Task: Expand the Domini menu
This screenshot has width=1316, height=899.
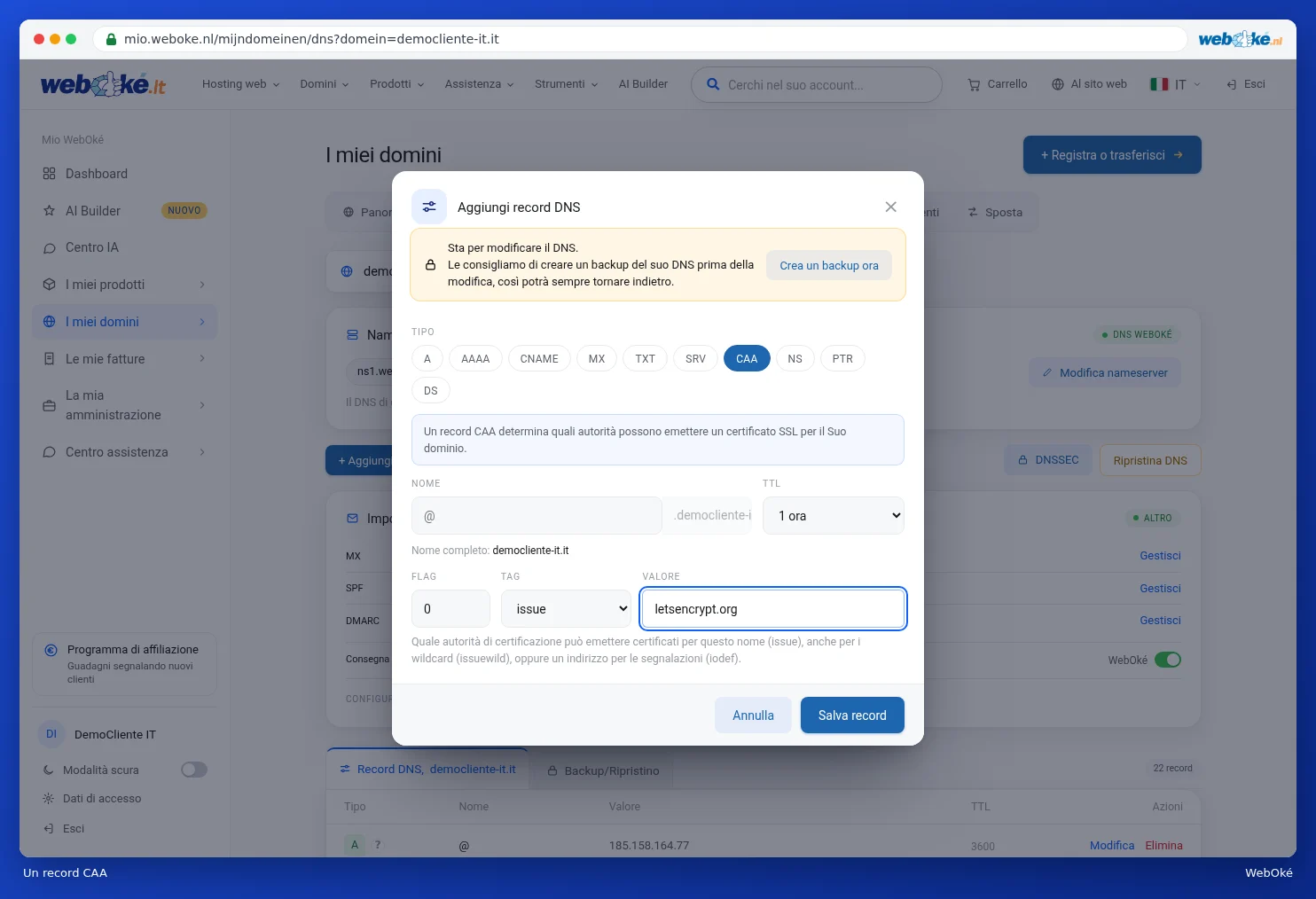Action: [325, 84]
